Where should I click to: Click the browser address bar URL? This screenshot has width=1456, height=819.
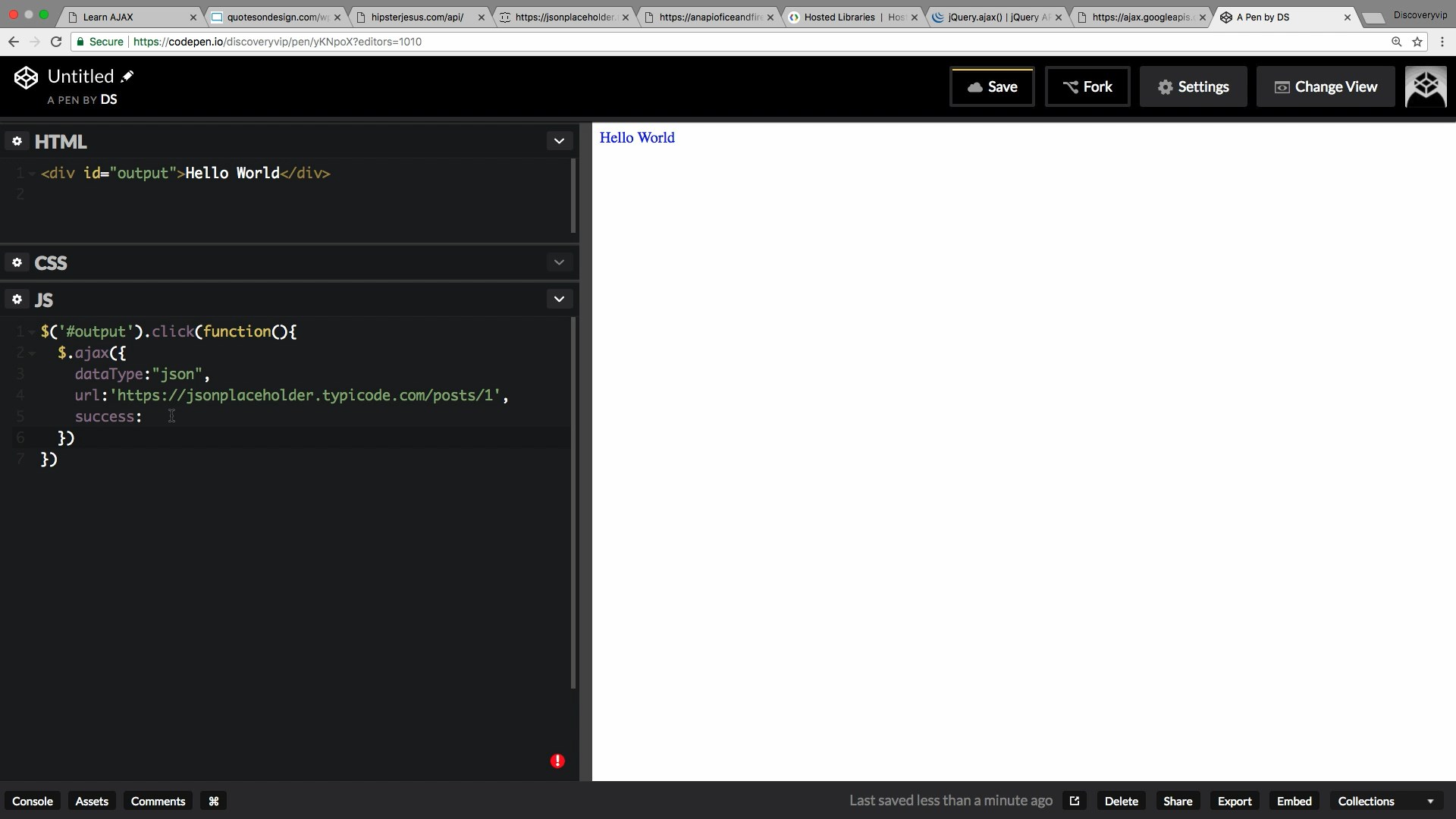pos(278,42)
